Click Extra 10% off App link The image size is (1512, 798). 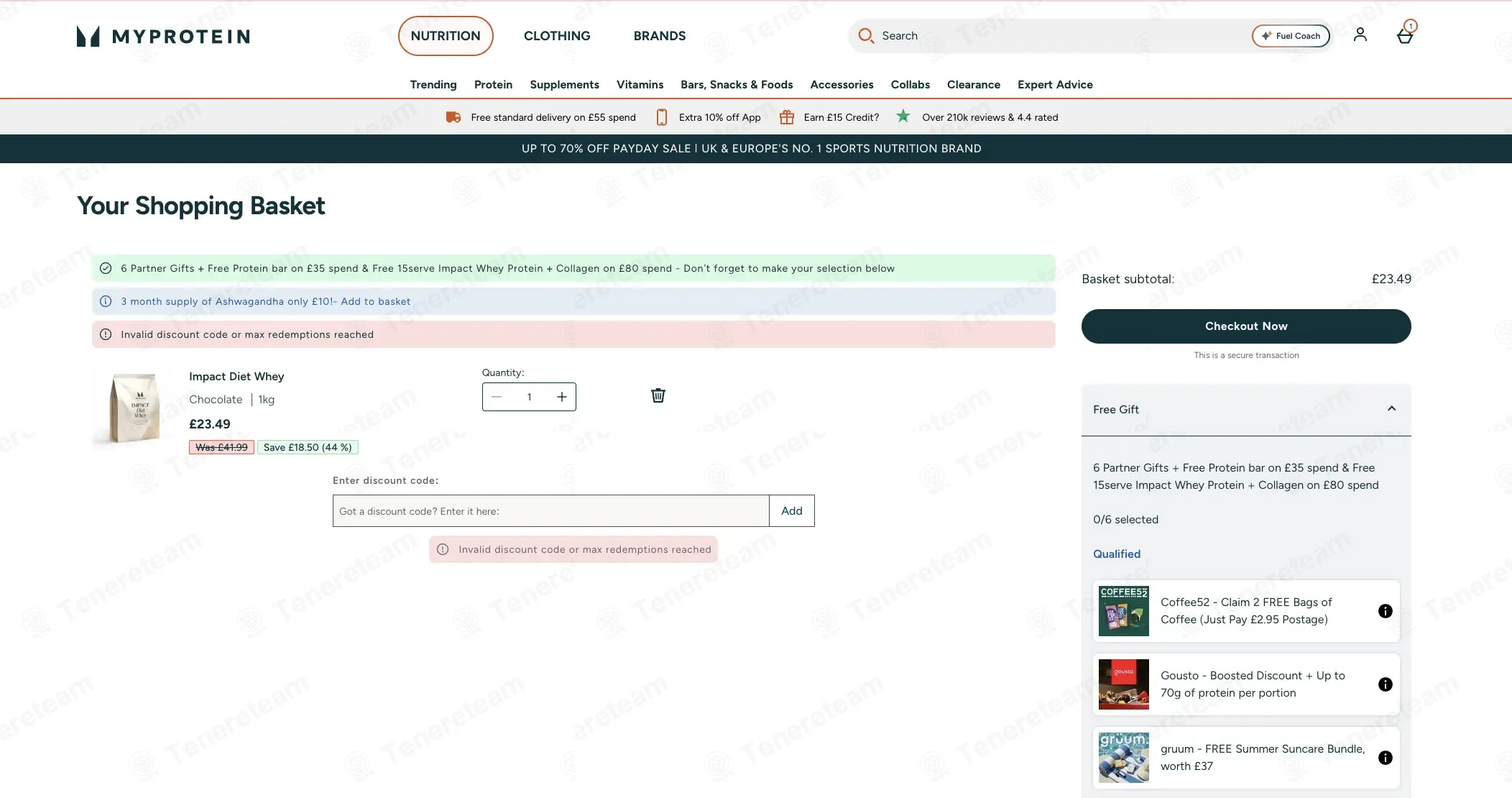click(x=719, y=117)
